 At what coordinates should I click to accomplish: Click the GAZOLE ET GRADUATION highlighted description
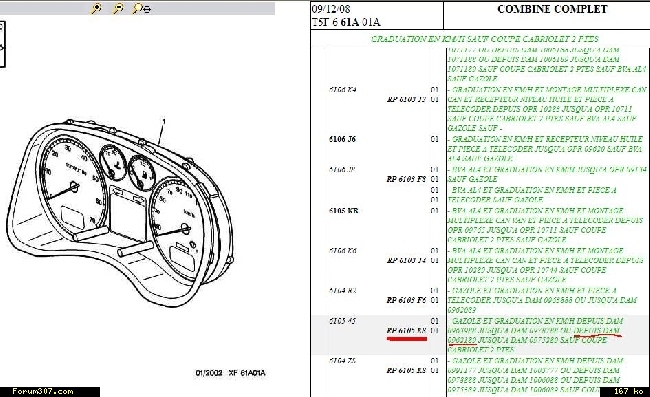(535, 335)
